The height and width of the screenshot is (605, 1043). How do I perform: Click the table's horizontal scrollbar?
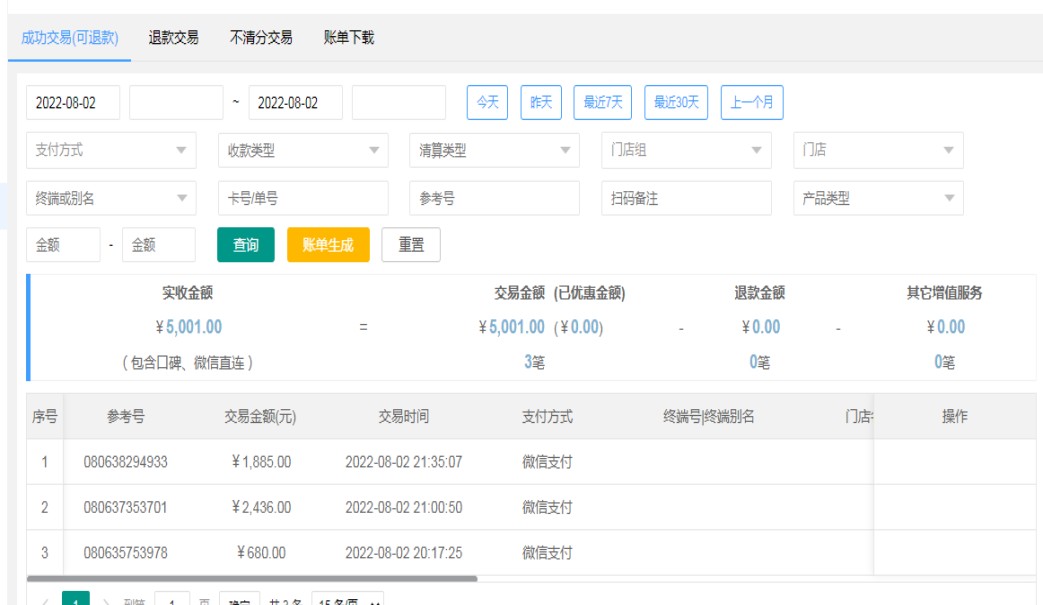pos(252,578)
